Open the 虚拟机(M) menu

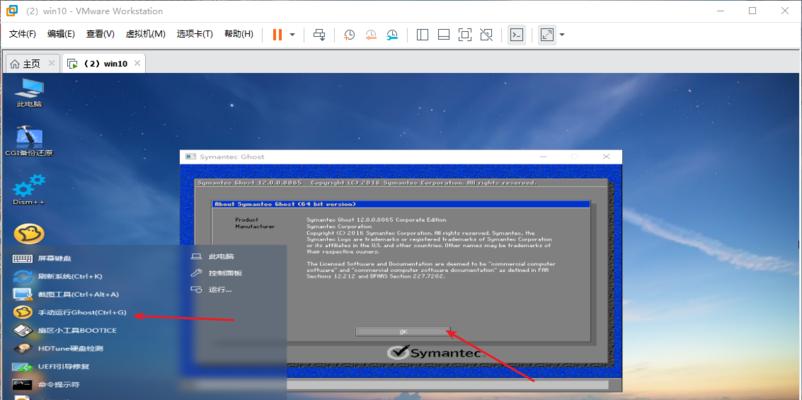click(x=145, y=34)
